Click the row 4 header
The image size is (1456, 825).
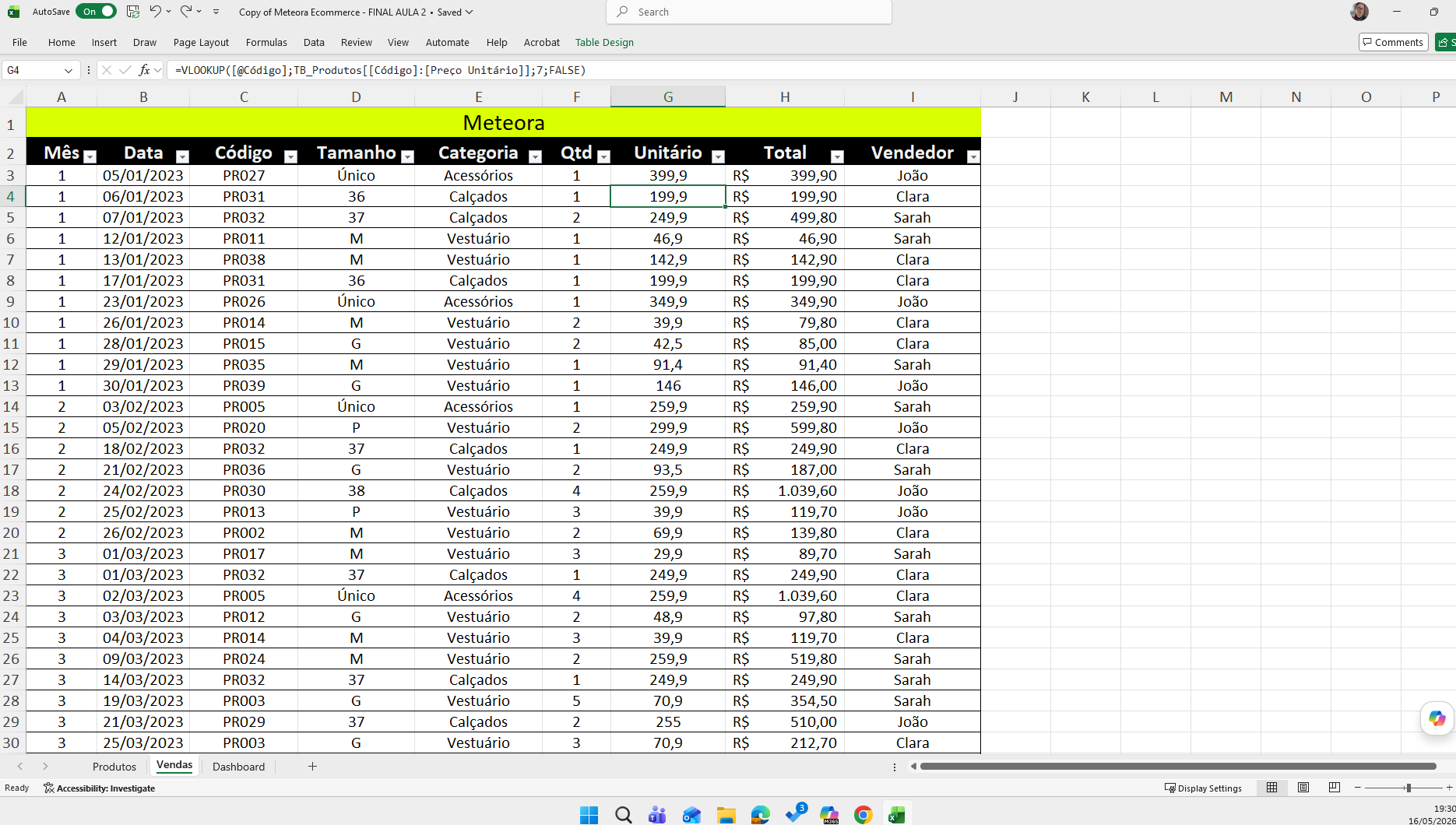(x=11, y=196)
